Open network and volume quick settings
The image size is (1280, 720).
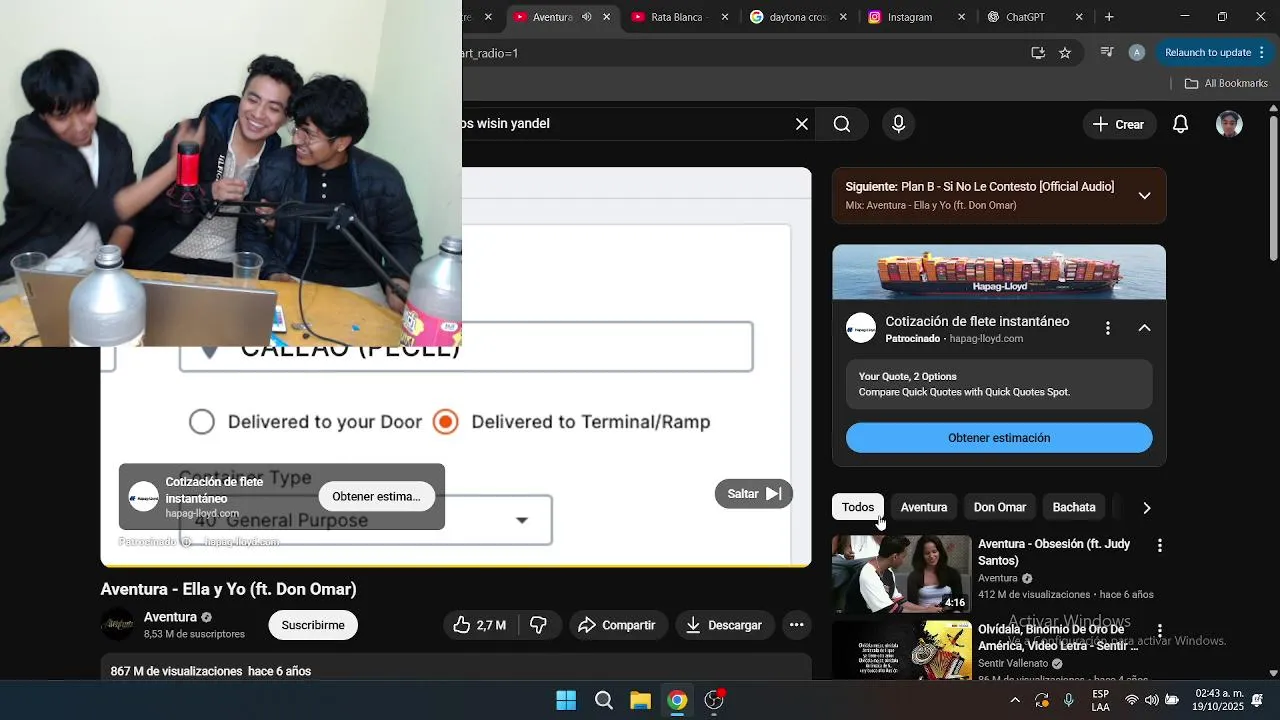(x=1152, y=700)
